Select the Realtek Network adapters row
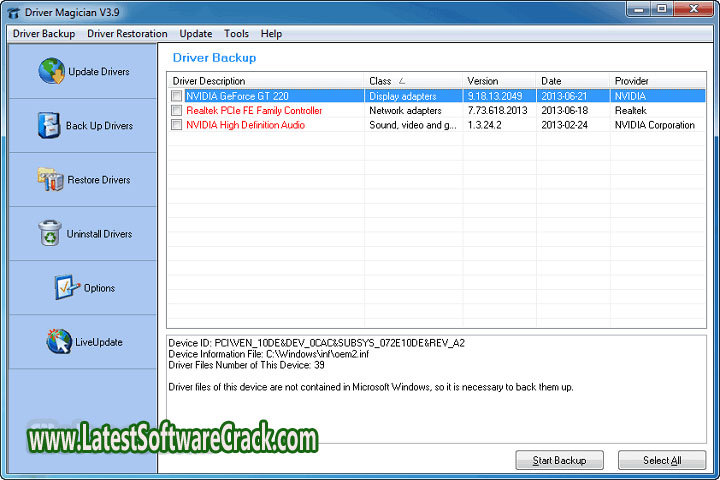Viewport: 720px width, 480px height. click(x=405, y=111)
